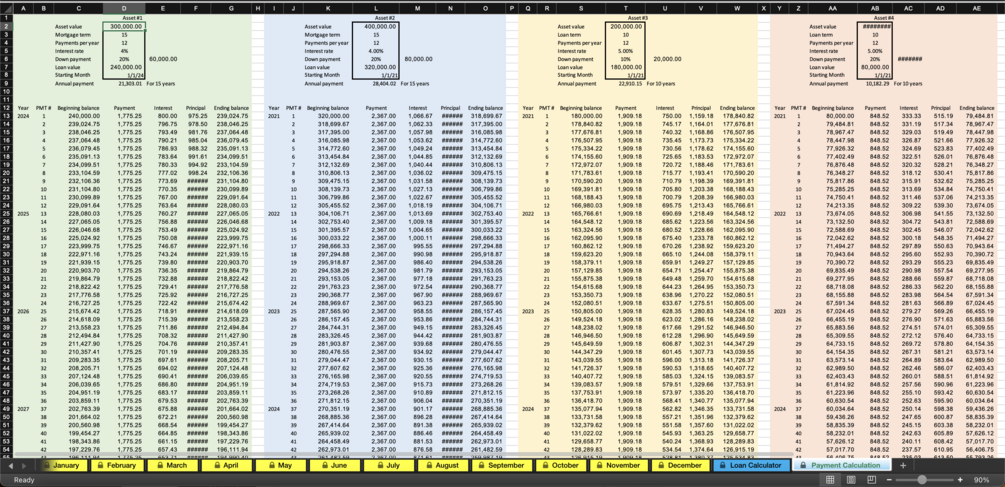Click ending balance 79,484.81 in Asset #4 table
The width and height of the screenshot is (1005, 487).
979,116
